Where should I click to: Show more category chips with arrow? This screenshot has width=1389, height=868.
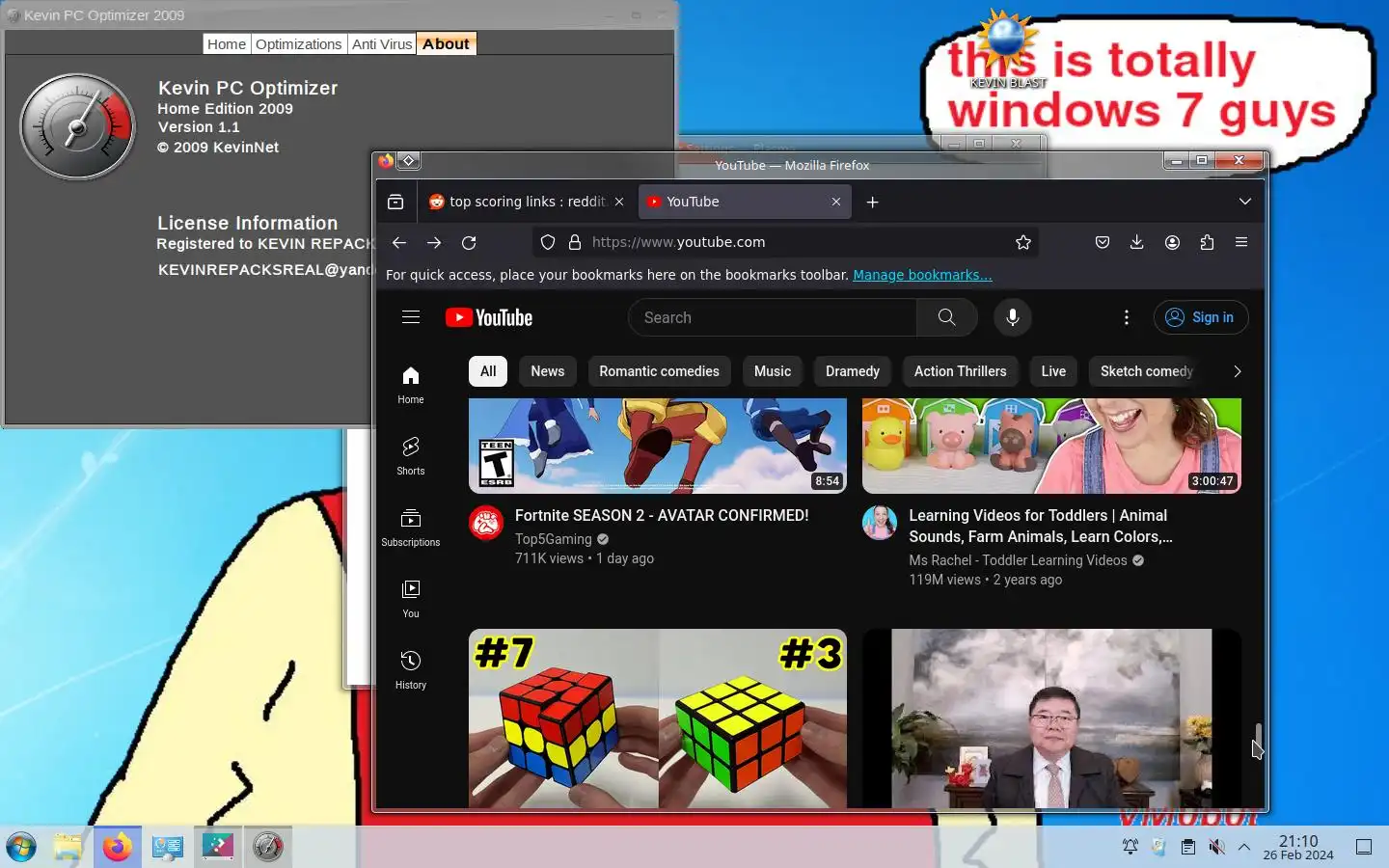coord(1238,371)
